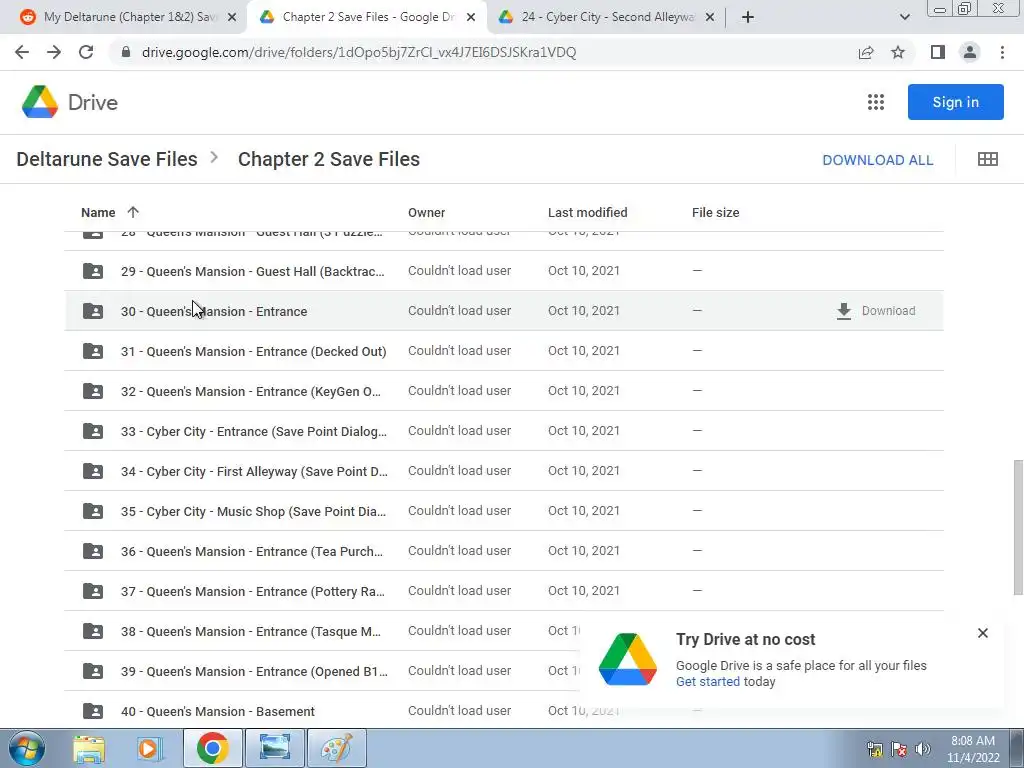Click the share page icon in address bar
The width and height of the screenshot is (1024, 768).
click(x=866, y=52)
